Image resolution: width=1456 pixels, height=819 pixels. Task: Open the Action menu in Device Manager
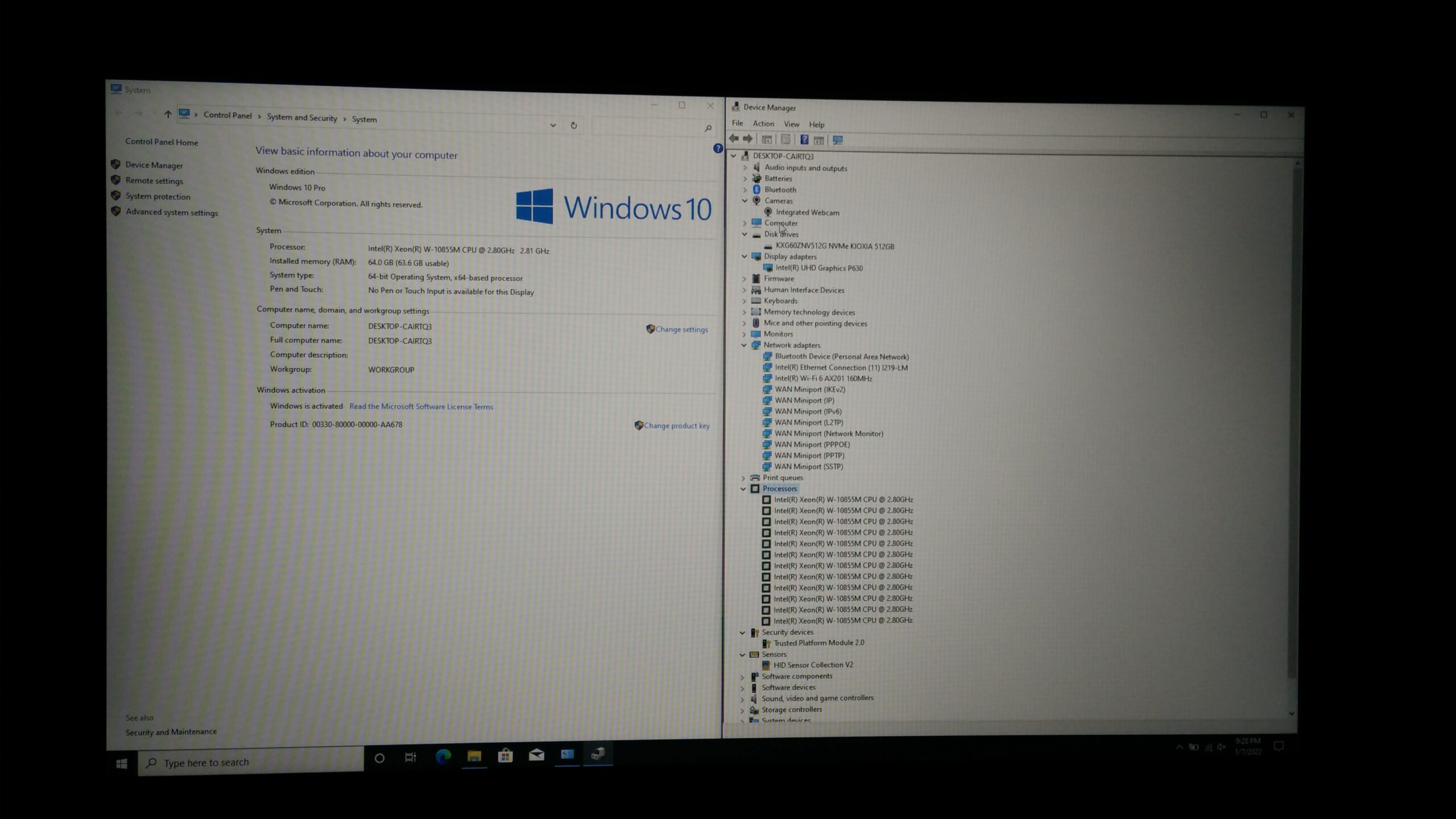(763, 123)
